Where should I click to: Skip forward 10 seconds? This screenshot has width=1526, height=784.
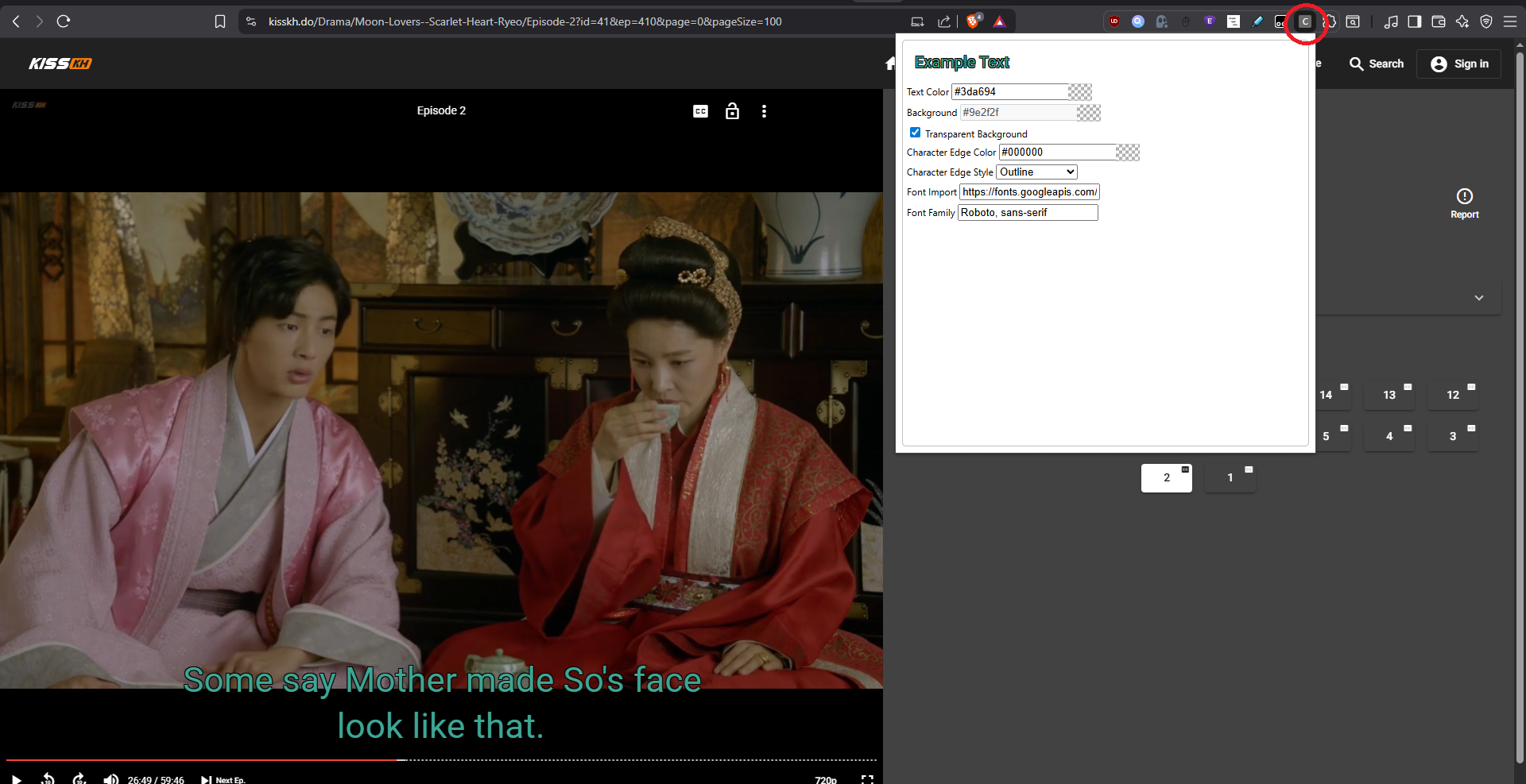click(x=79, y=779)
